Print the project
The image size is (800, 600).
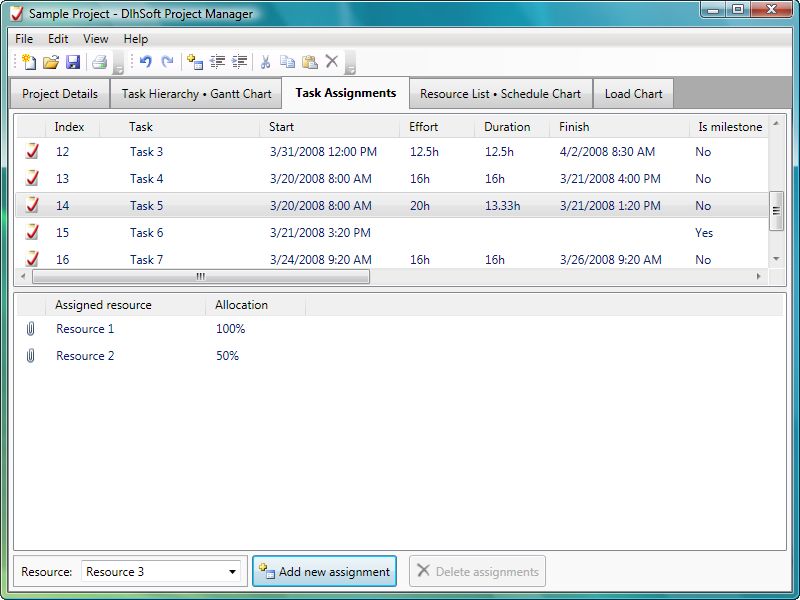[98, 62]
